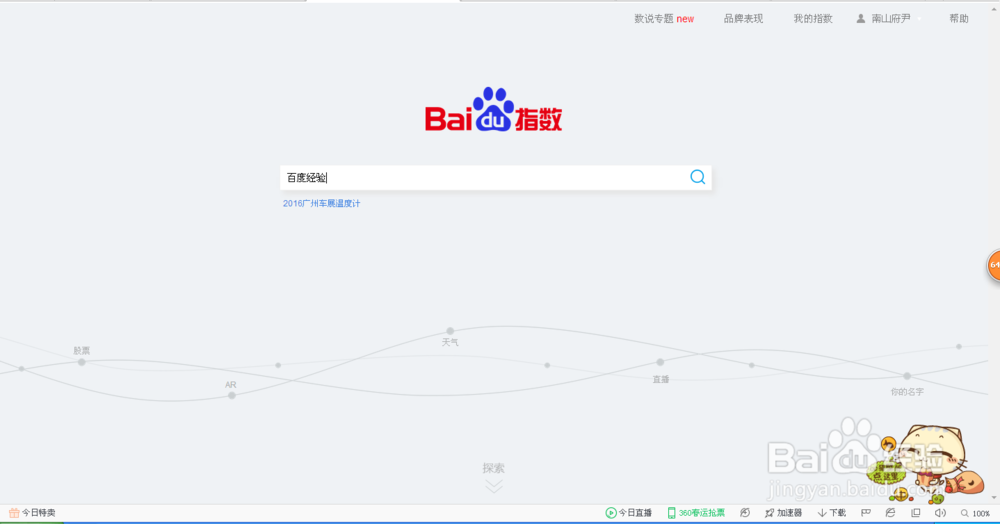Screen dimensions: 1000x524
Task: Open the 加速器 rocket accelerator
Action: point(783,513)
